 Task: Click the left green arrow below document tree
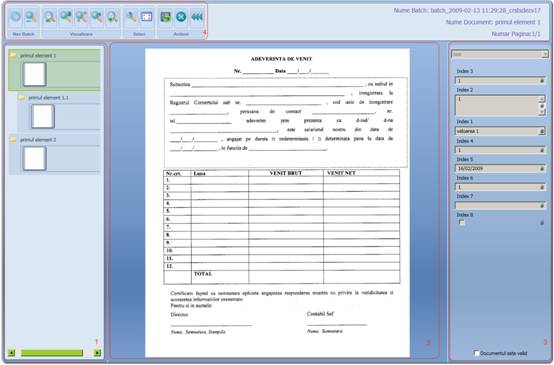pos(12,353)
